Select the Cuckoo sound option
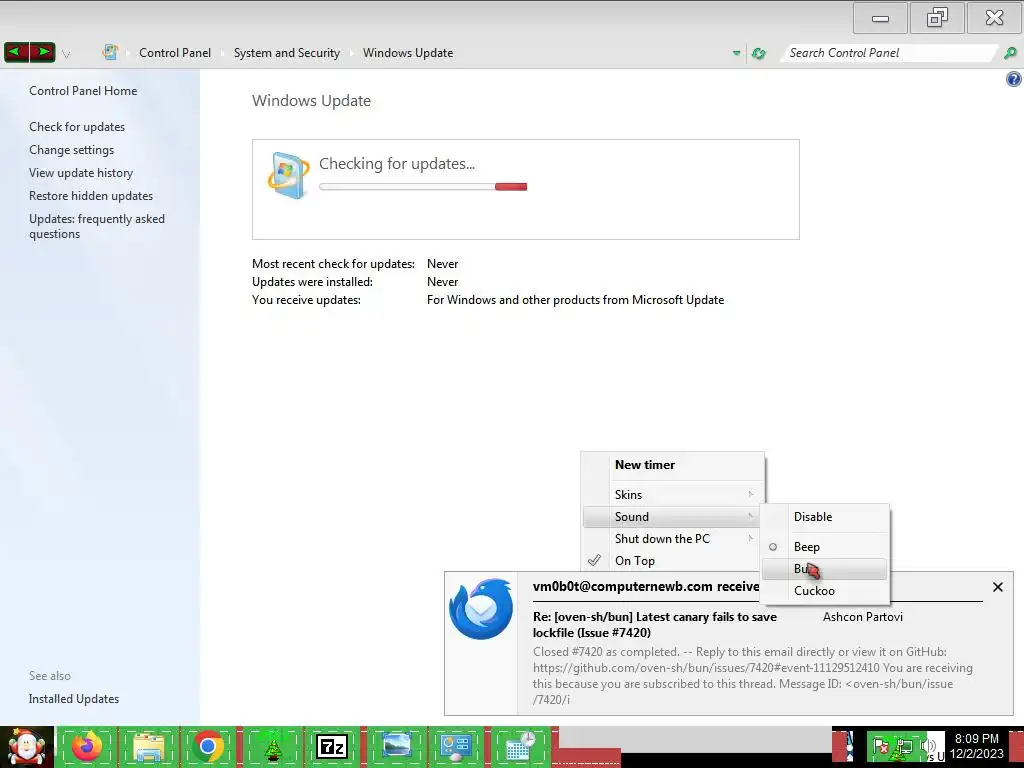Image resolution: width=1024 pixels, height=768 pixels. (824, 590)
